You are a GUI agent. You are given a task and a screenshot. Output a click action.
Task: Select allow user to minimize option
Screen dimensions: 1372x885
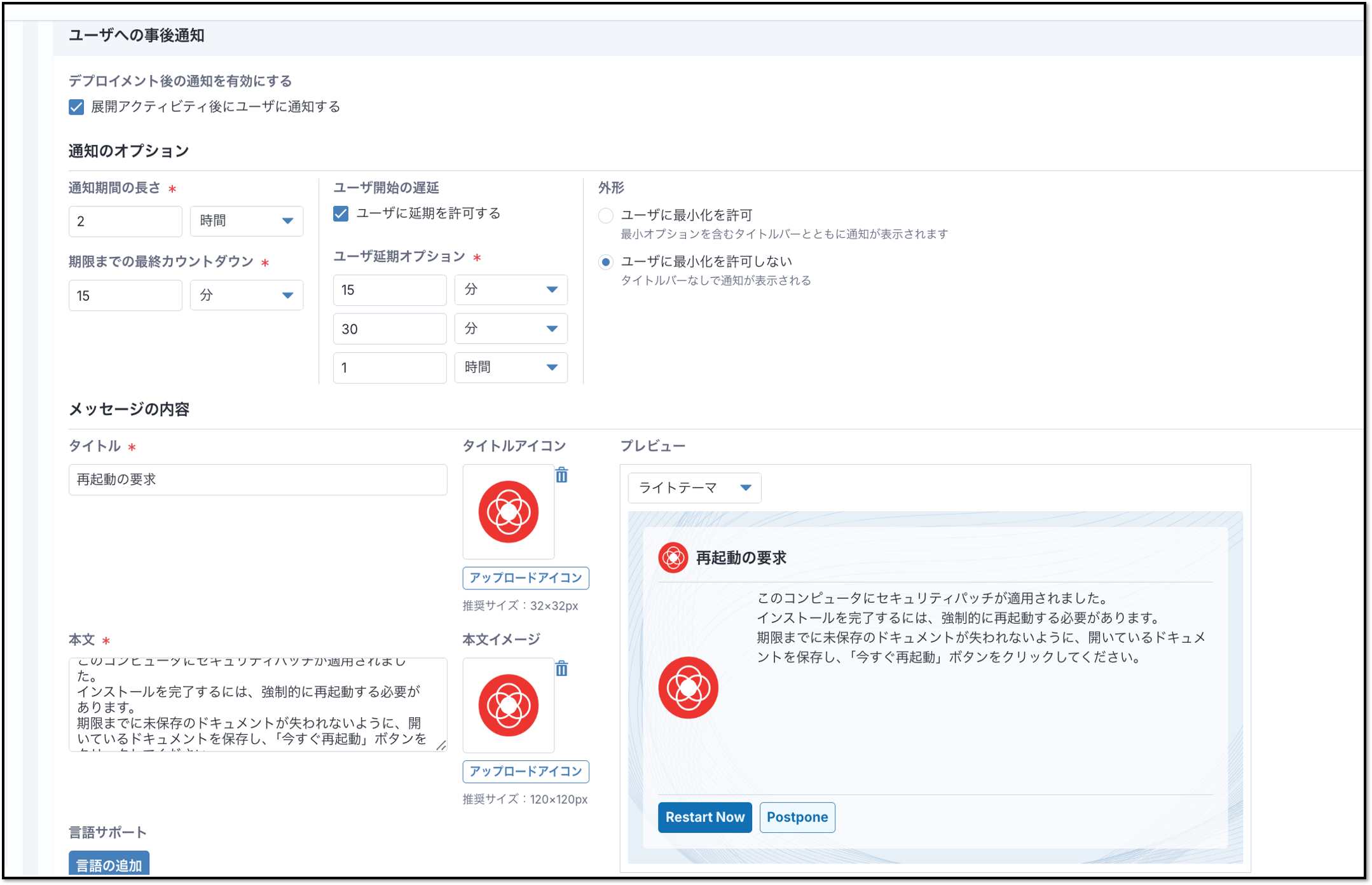[x=606, y=216]
